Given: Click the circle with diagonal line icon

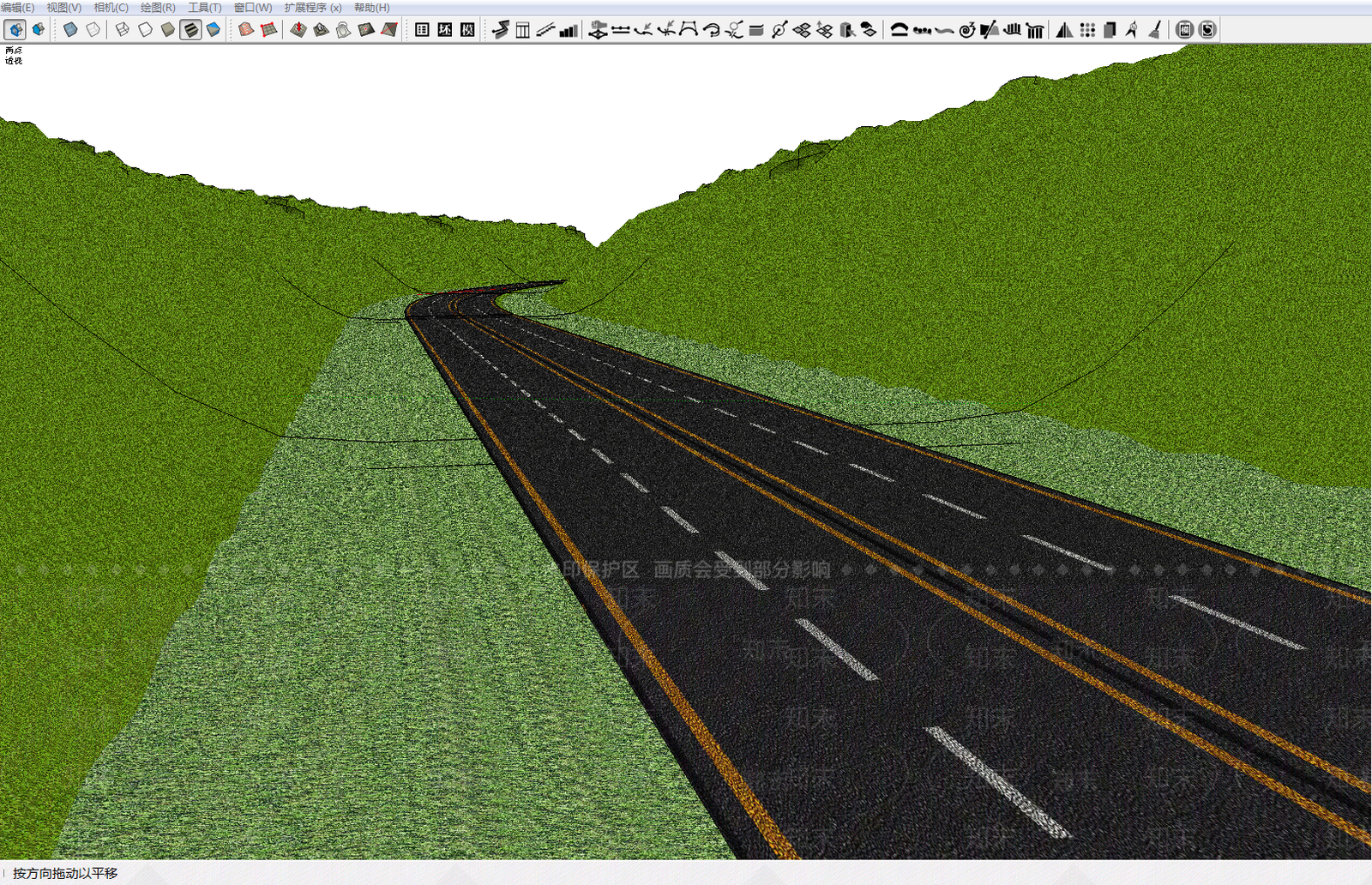Looking at the screenshot, I should (779, 30).
